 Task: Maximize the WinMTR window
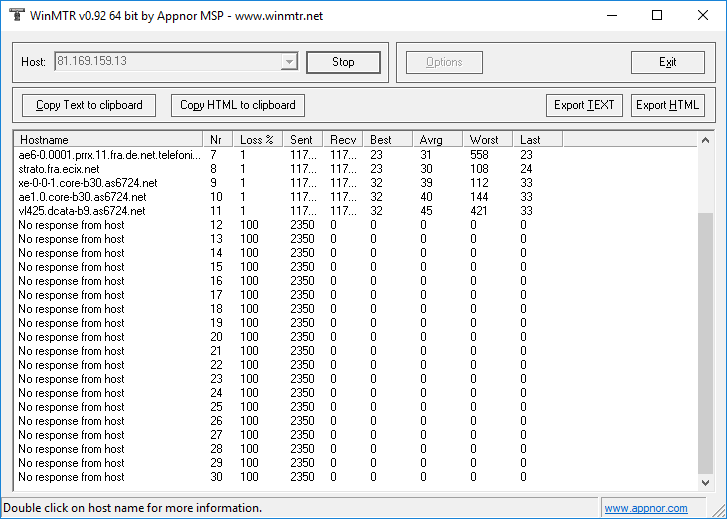click(x=657, y=15)
